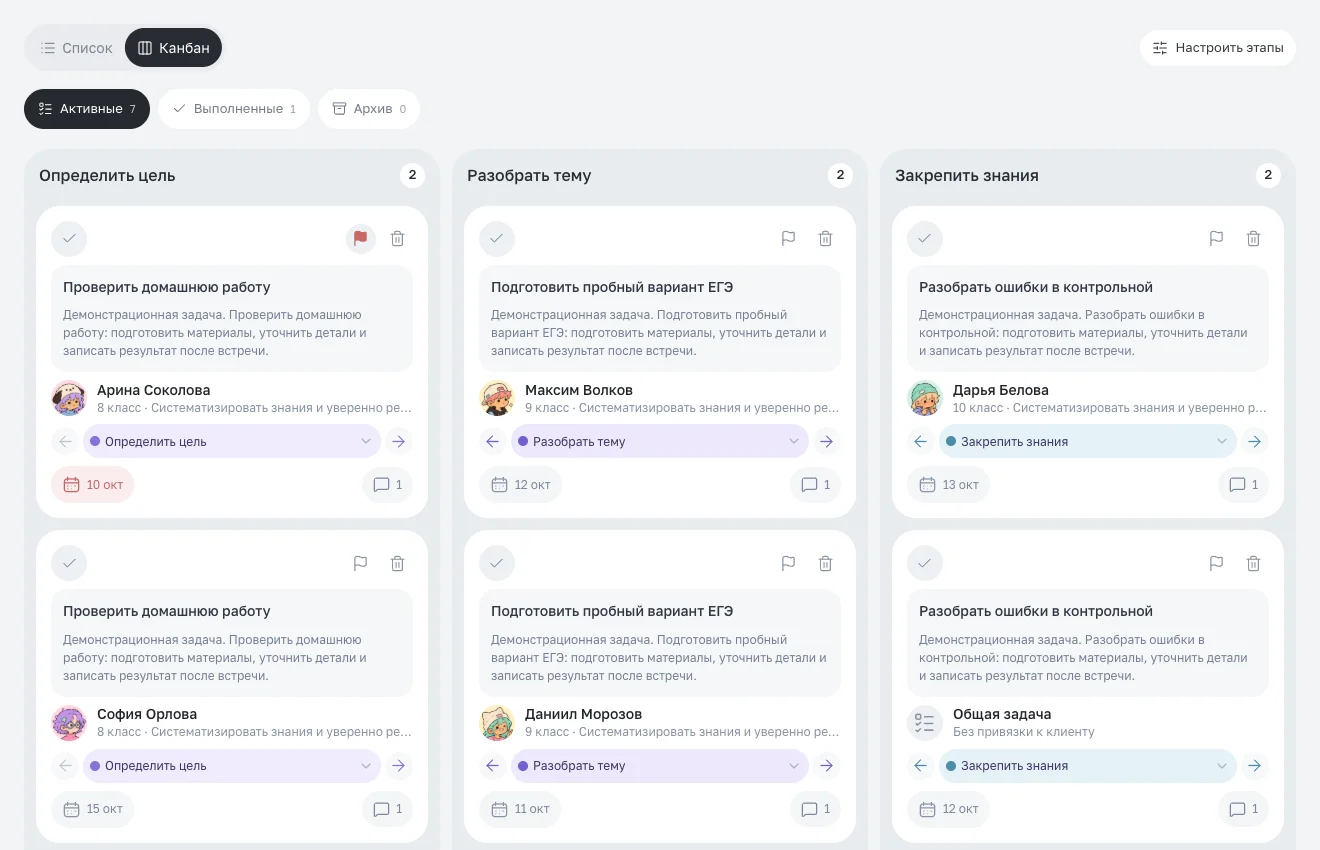Open stage dropdown on София Орлова's card
Screen dimensions: 1320x850
(x=232, y=766)
